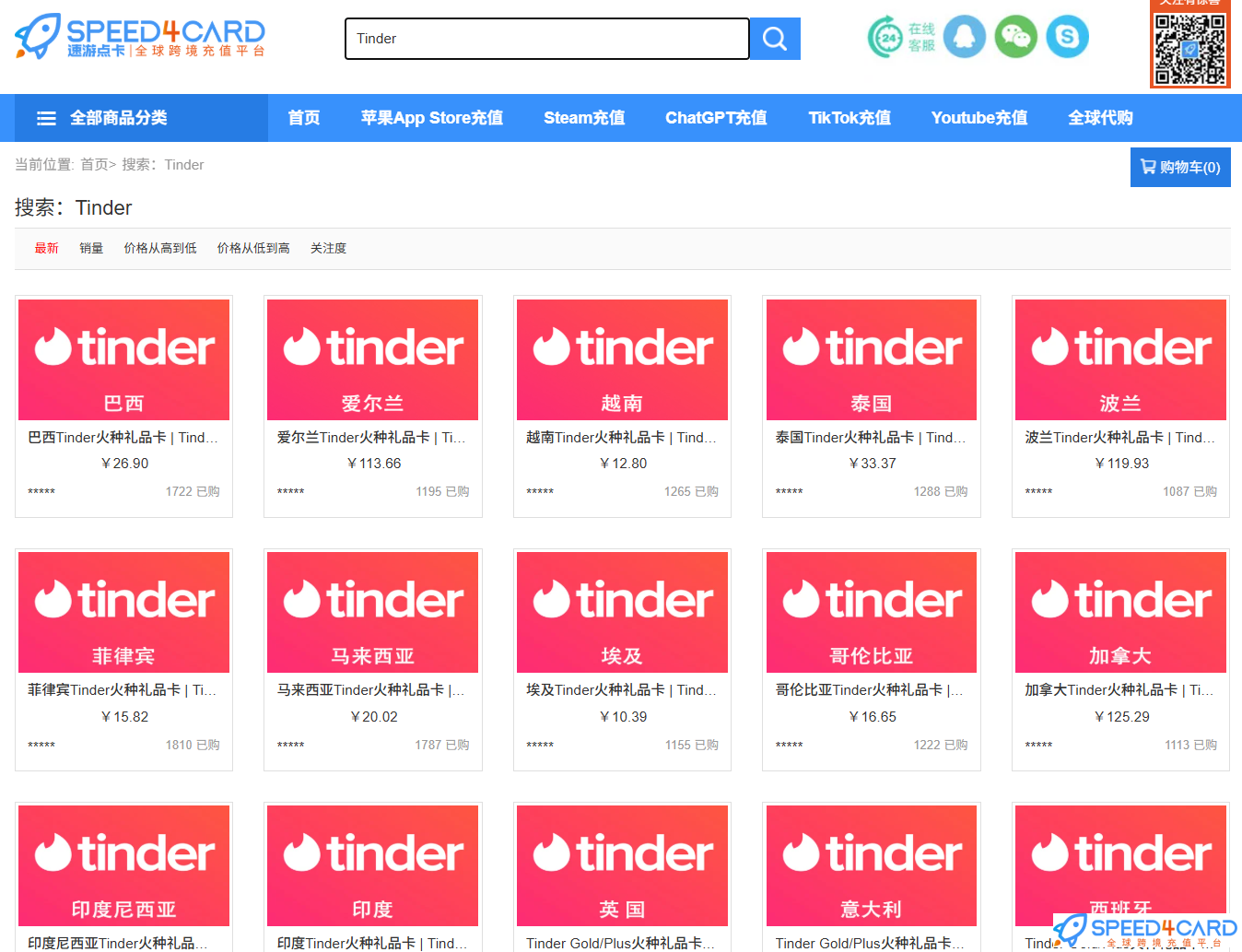Sort results by 销量
The image size is (1242, 952).
click(x=91, y=248)
